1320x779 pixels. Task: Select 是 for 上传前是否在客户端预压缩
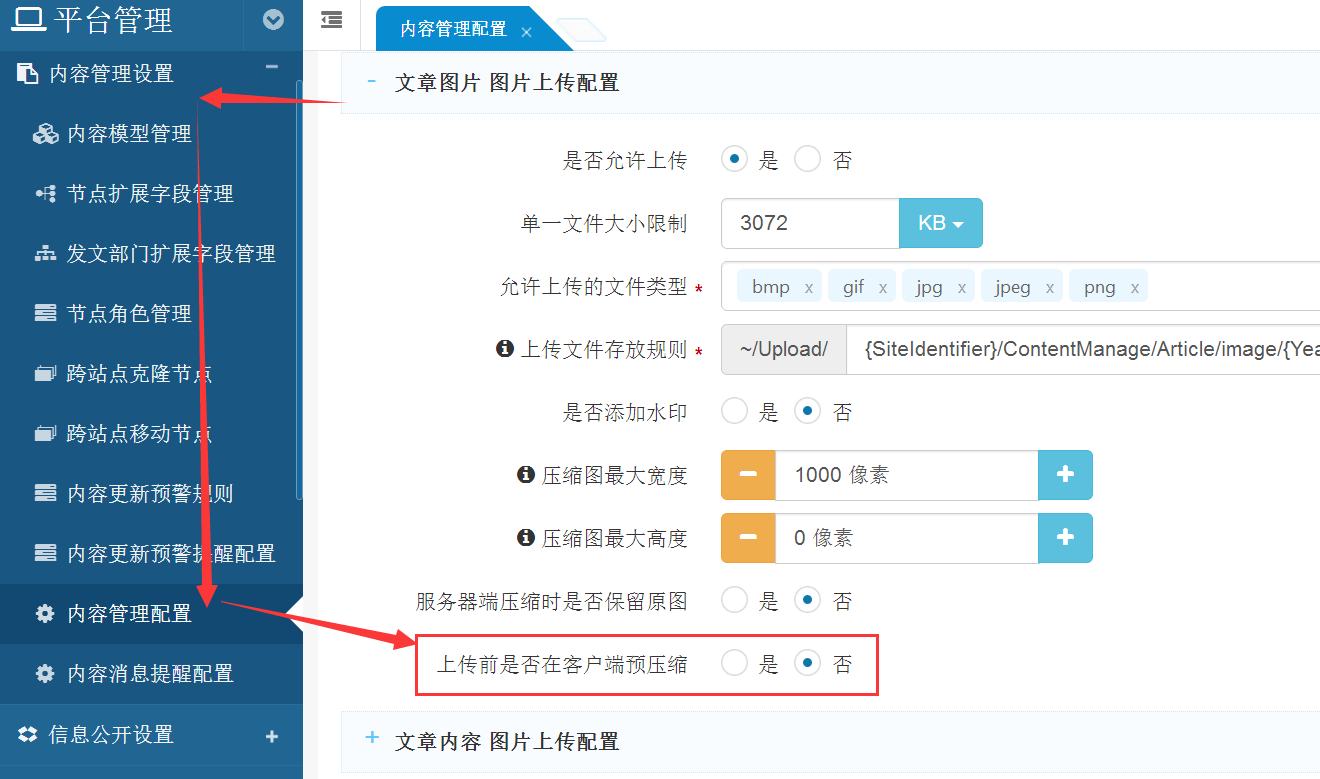tap(735, 663)
